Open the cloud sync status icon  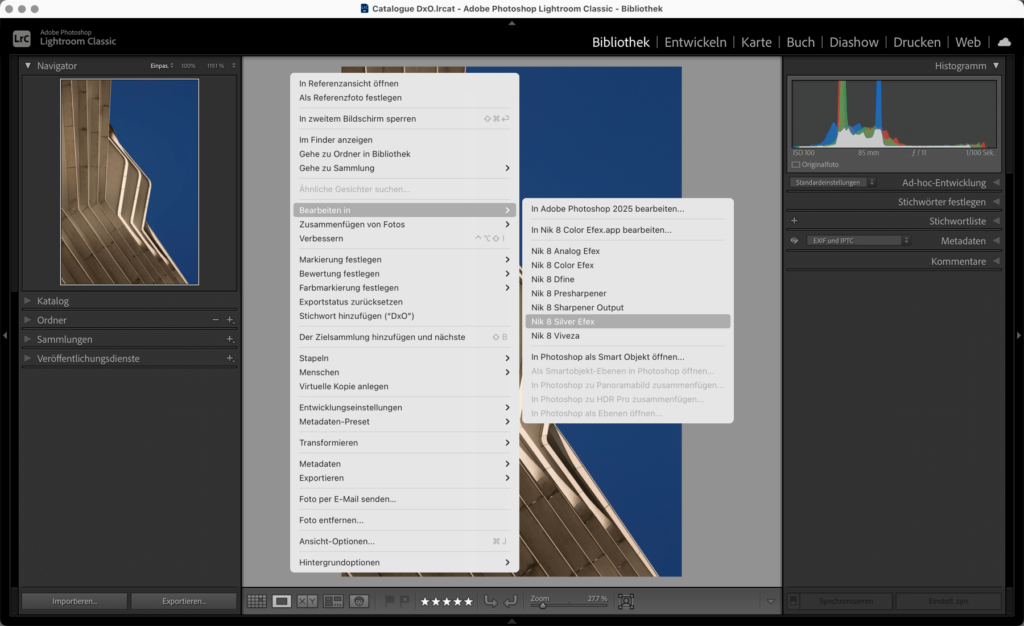coord(1004,42)
